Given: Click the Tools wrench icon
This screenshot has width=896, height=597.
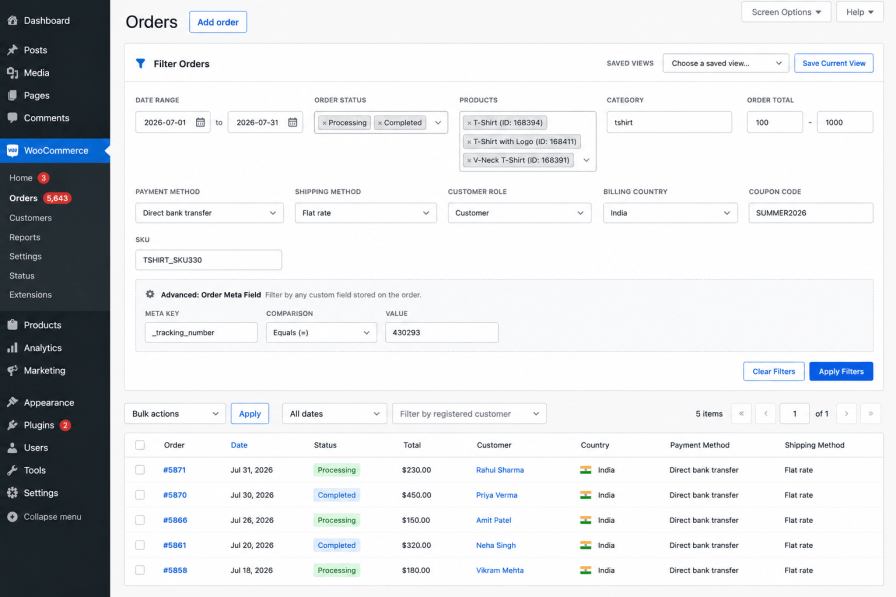Looking at the screenshot, I should pos(13,470).
